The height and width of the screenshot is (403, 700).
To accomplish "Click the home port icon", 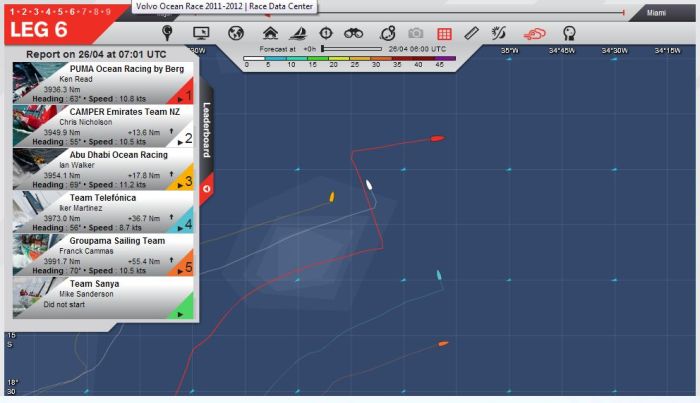I will [x=269, y=33].
